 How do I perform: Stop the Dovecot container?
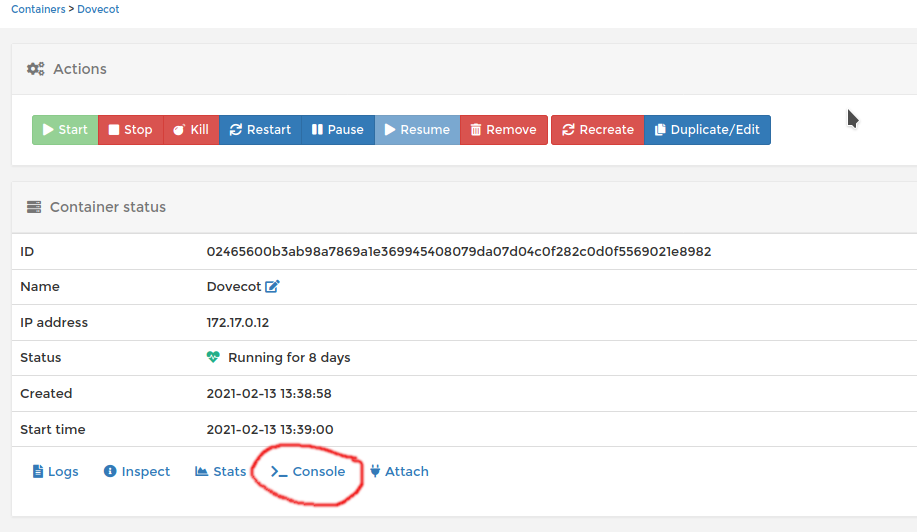coord(130,130)
